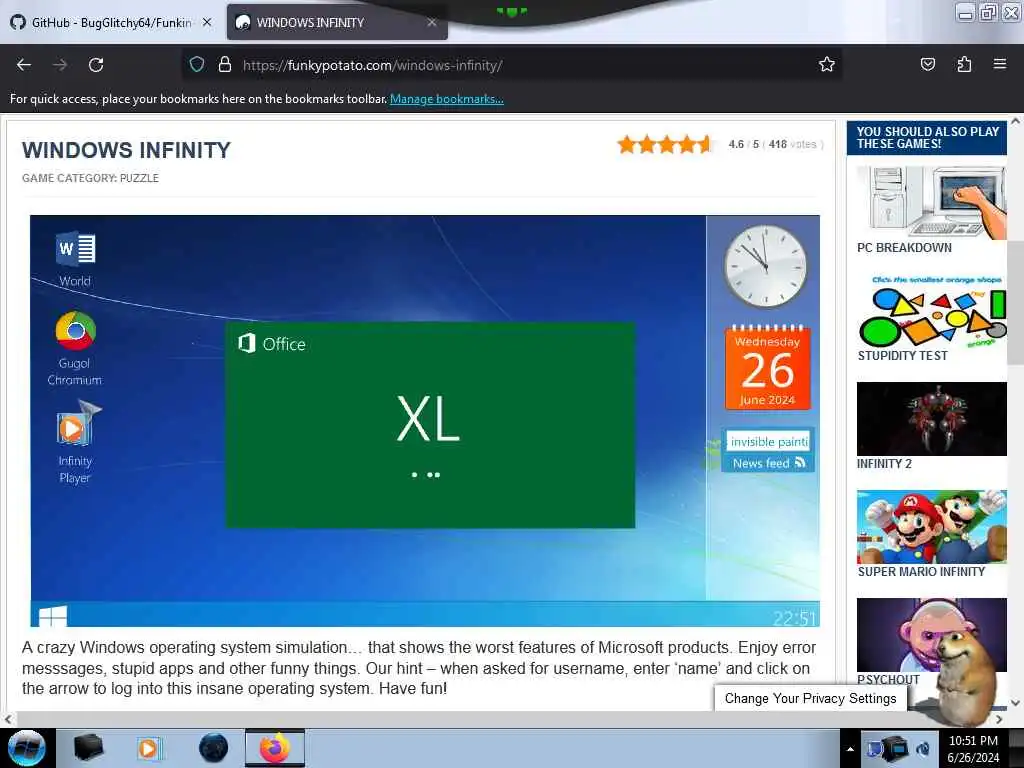Viewport: 1024px width, 768px height.
Task: Open the extensions puzzle-piece icon
Action: click(964, 64)
